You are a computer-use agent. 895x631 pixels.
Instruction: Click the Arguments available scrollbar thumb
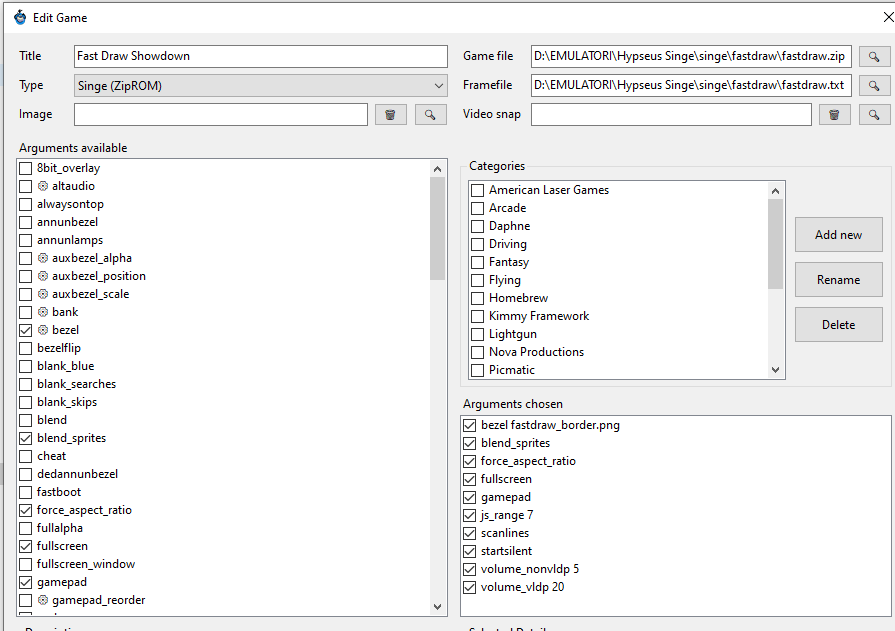pos(437,228)
